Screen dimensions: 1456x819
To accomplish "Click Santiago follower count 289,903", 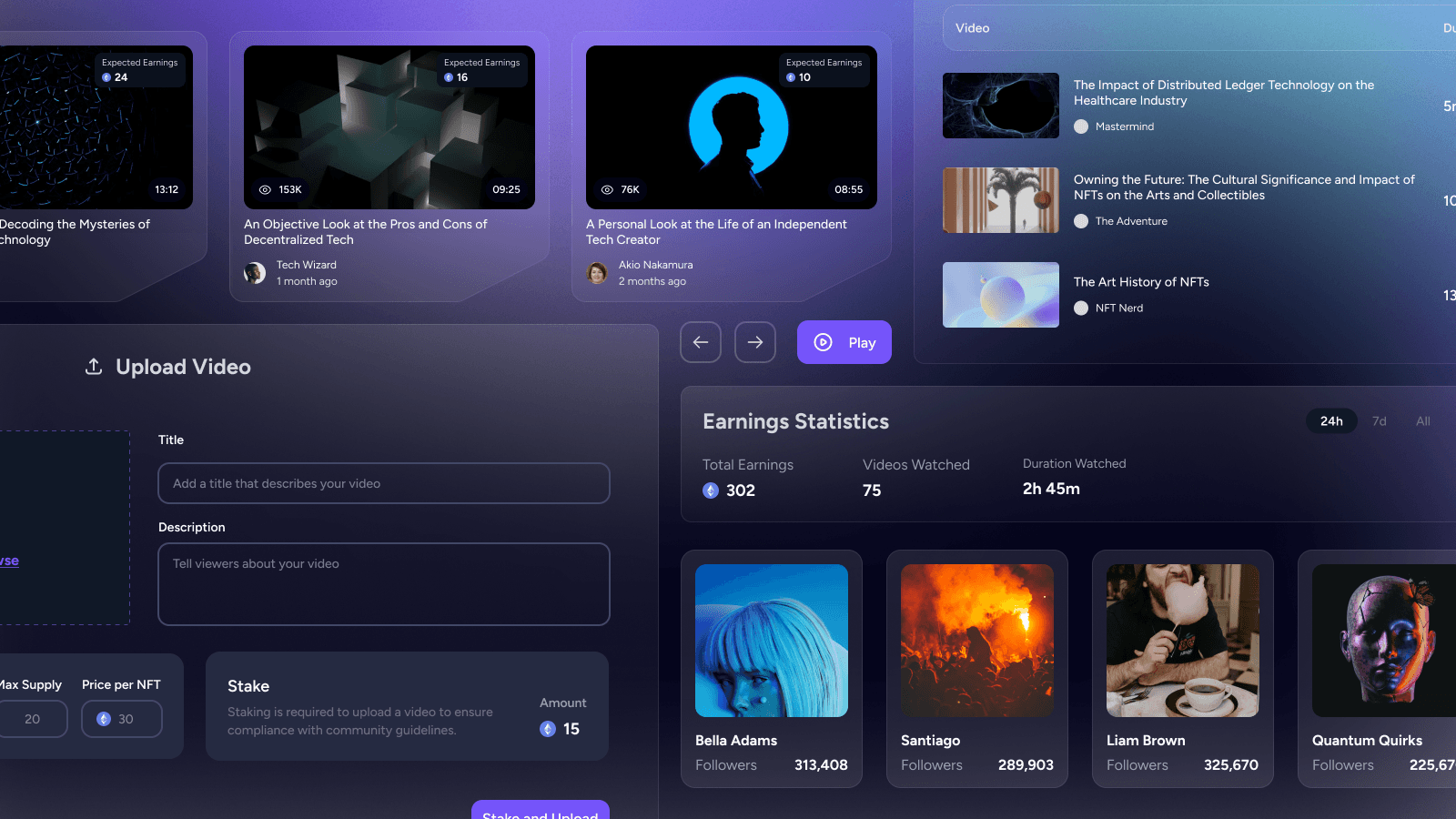I will point(1026,765).
